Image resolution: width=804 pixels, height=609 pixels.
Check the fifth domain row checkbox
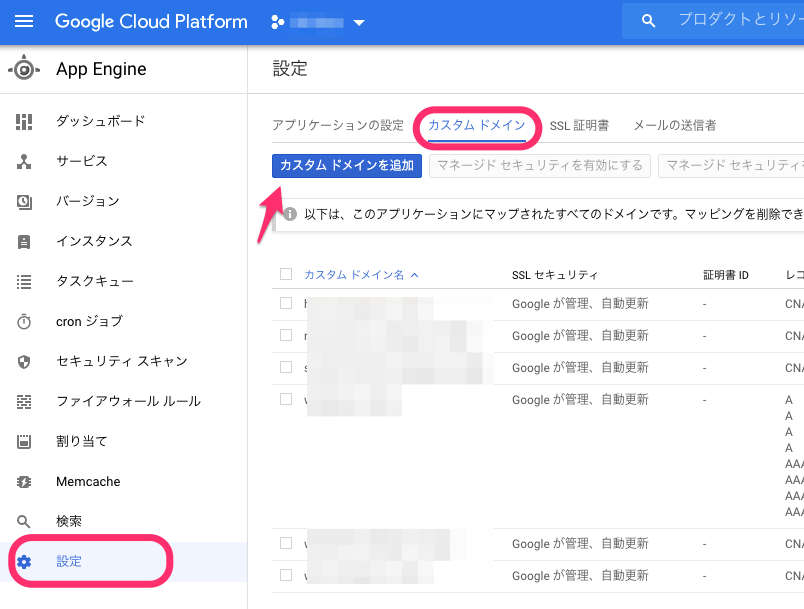286,543
